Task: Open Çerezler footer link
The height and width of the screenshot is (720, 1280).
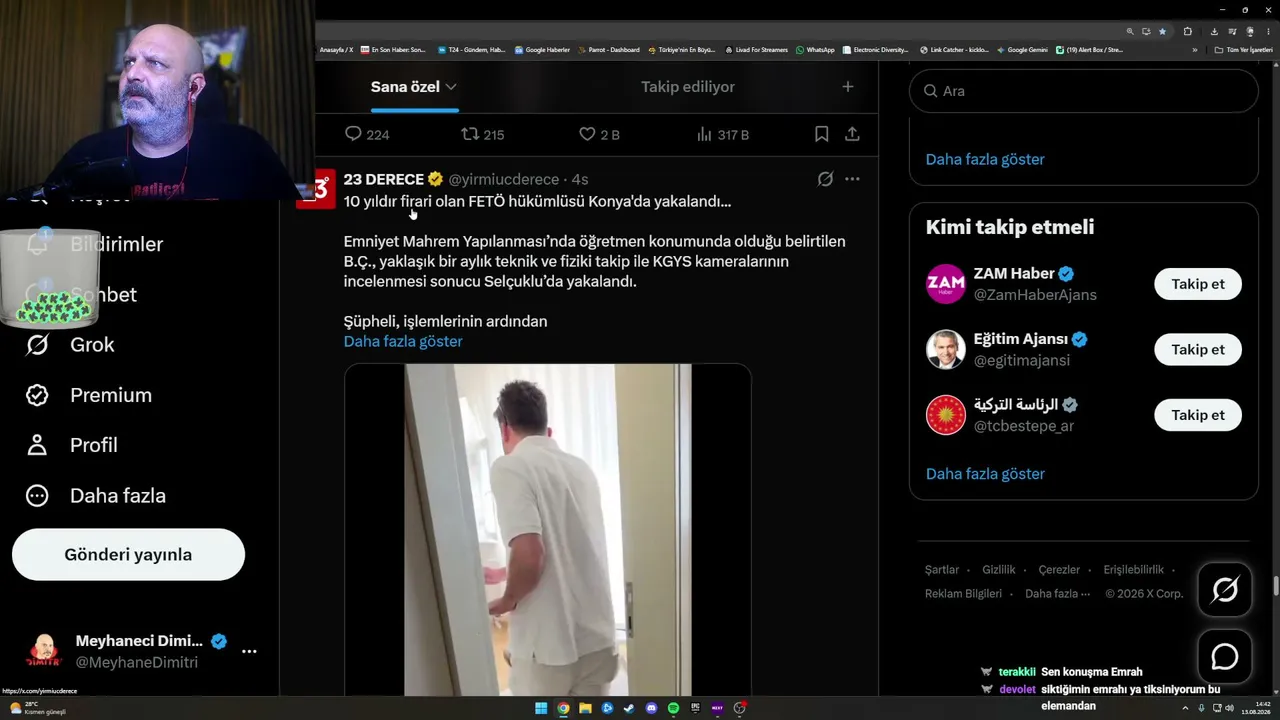Action: pos(1059,570)
